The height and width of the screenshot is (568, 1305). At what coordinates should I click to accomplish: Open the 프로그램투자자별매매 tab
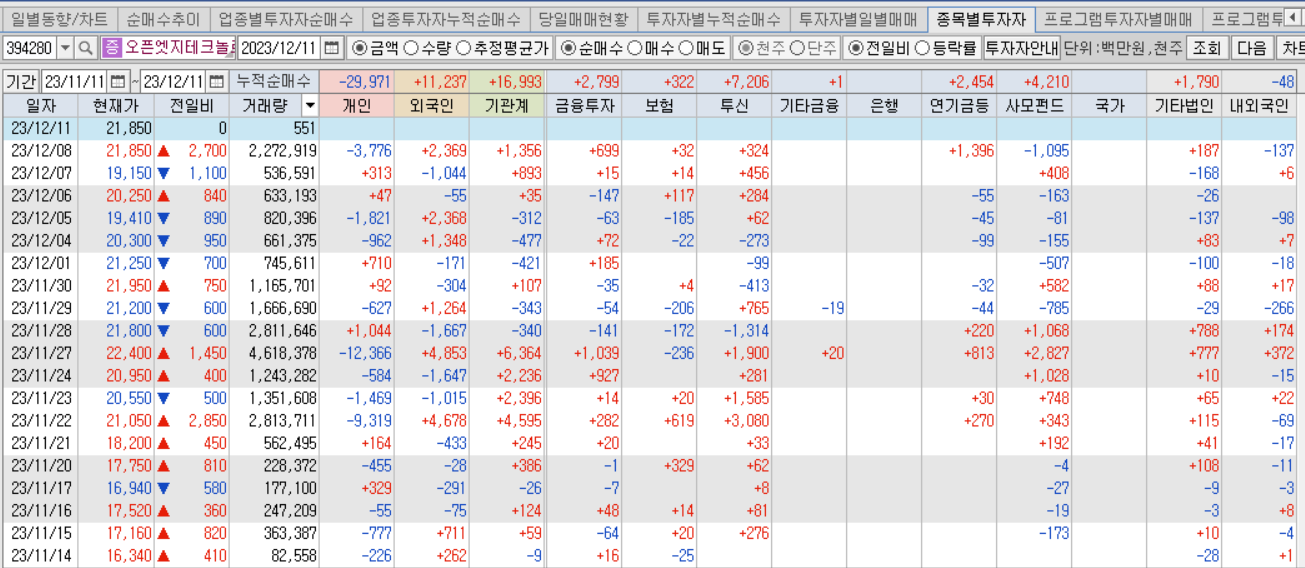click(x=1118, y=19)
